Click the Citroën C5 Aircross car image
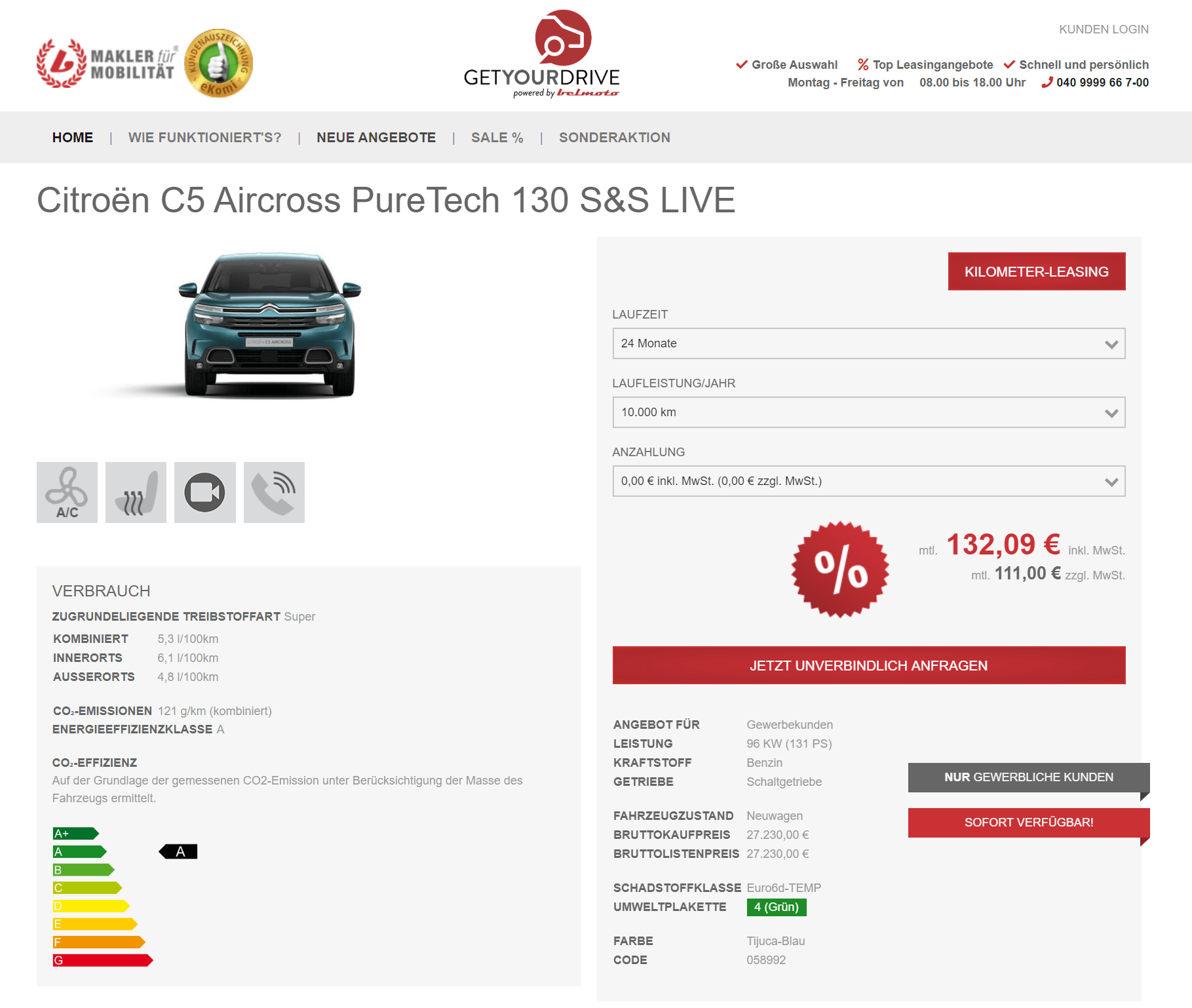1192x1008 pixels. pyautogui.click(x=269, y=326)
